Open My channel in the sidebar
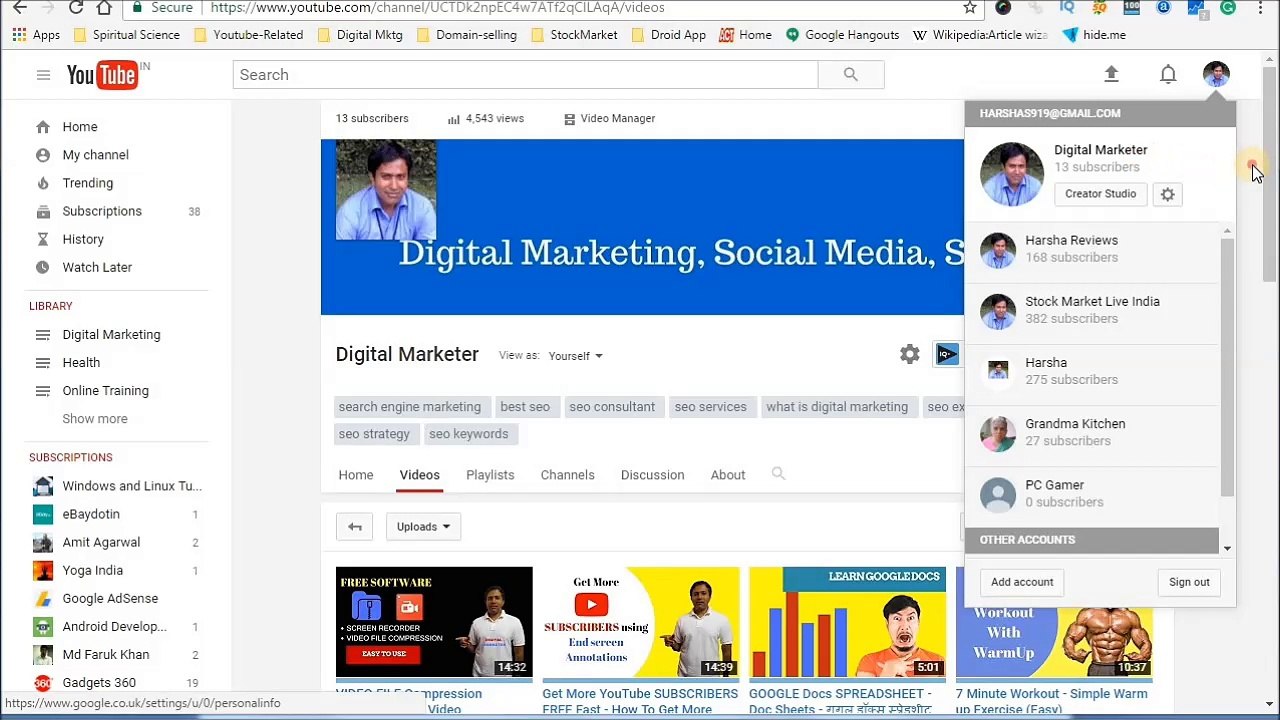The width and height of the screenshot is (1280, 720). 95,155
